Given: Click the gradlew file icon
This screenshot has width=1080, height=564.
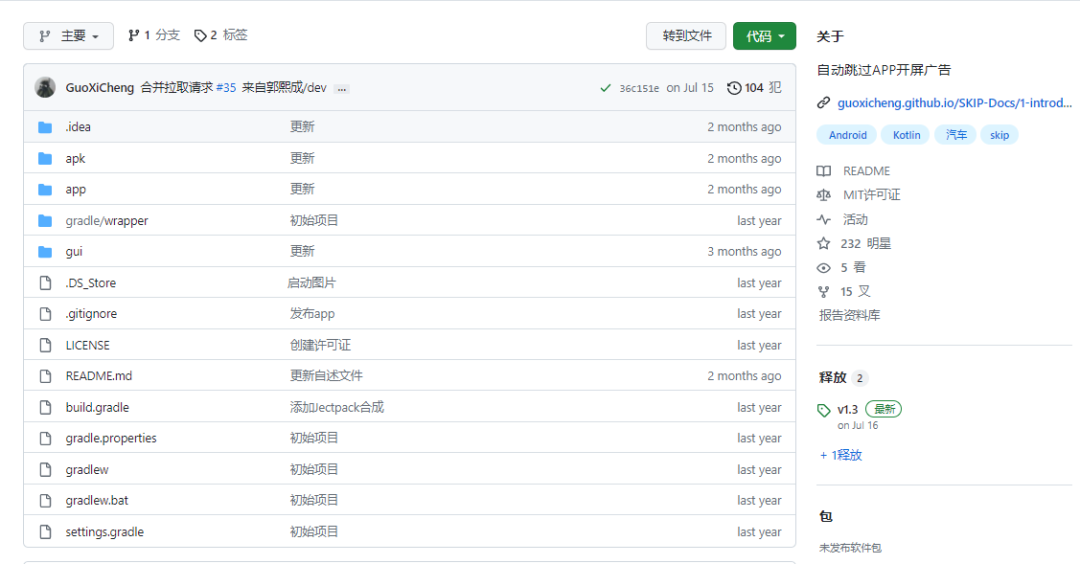Looking at the screenshot, I should pos(45,470).
